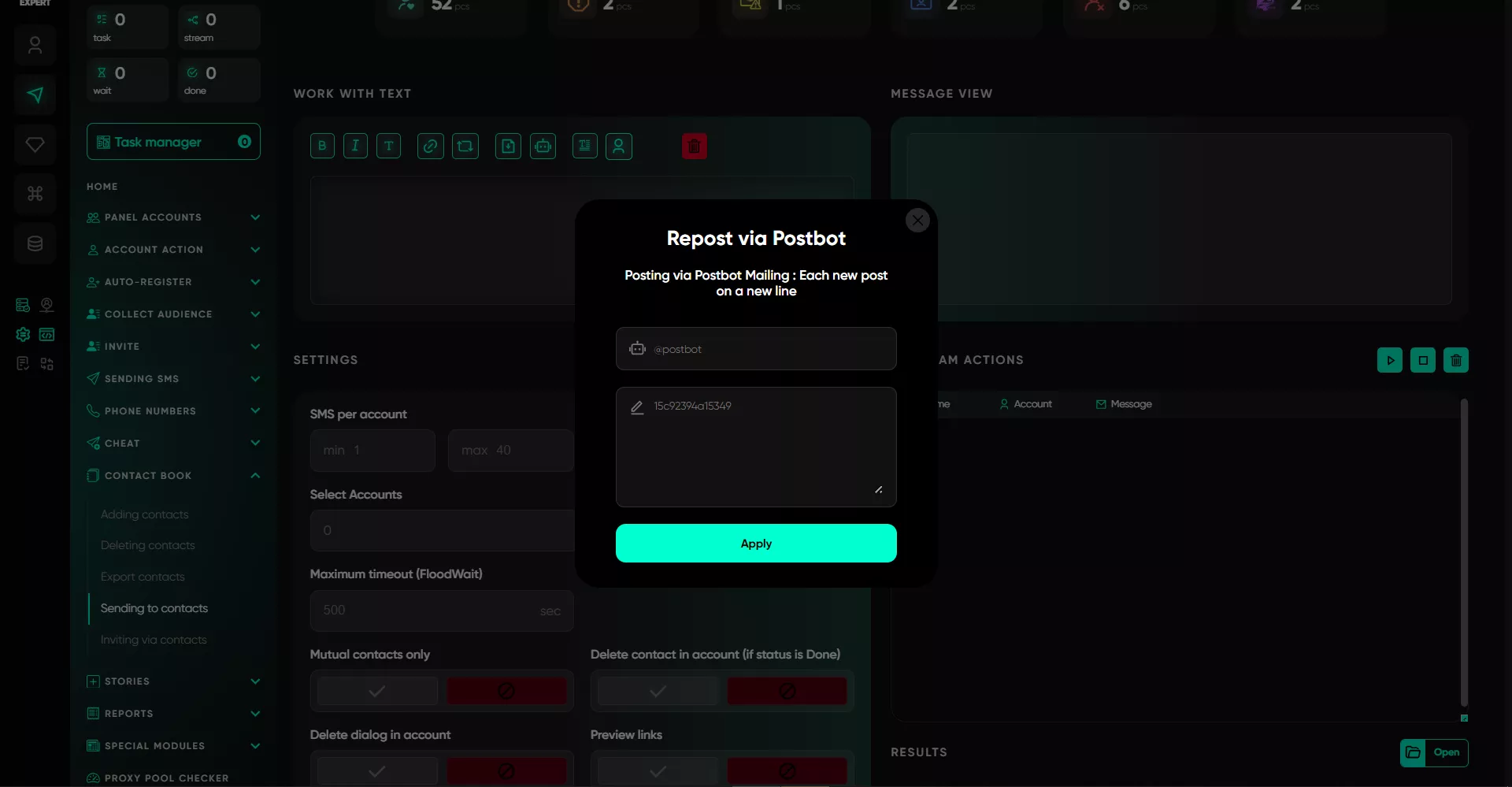Viewport: 1512px width, 787px height.
Task: Open Adding contacts submenu item
Action: (x=144, y=514)
